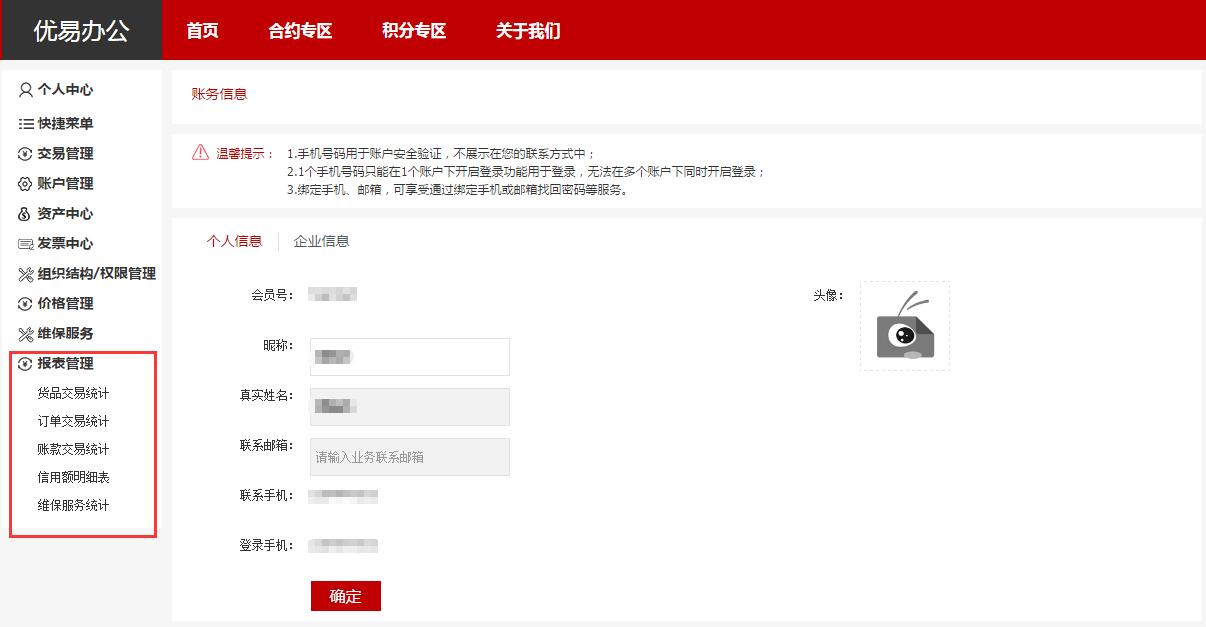Click the 优易办公 site logo

81,31
